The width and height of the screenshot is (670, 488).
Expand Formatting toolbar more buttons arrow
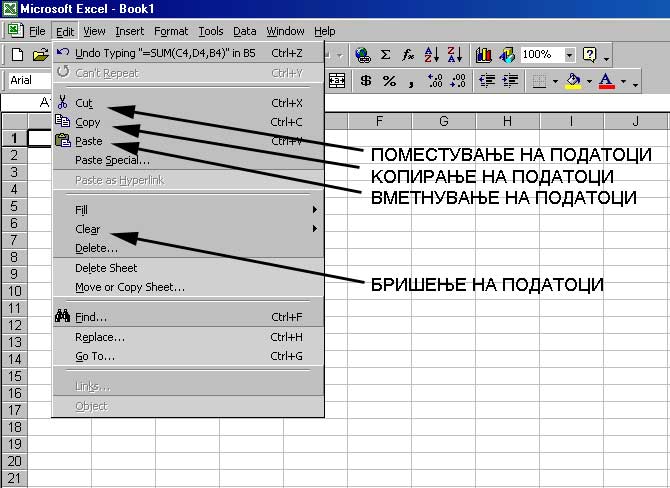636,83
